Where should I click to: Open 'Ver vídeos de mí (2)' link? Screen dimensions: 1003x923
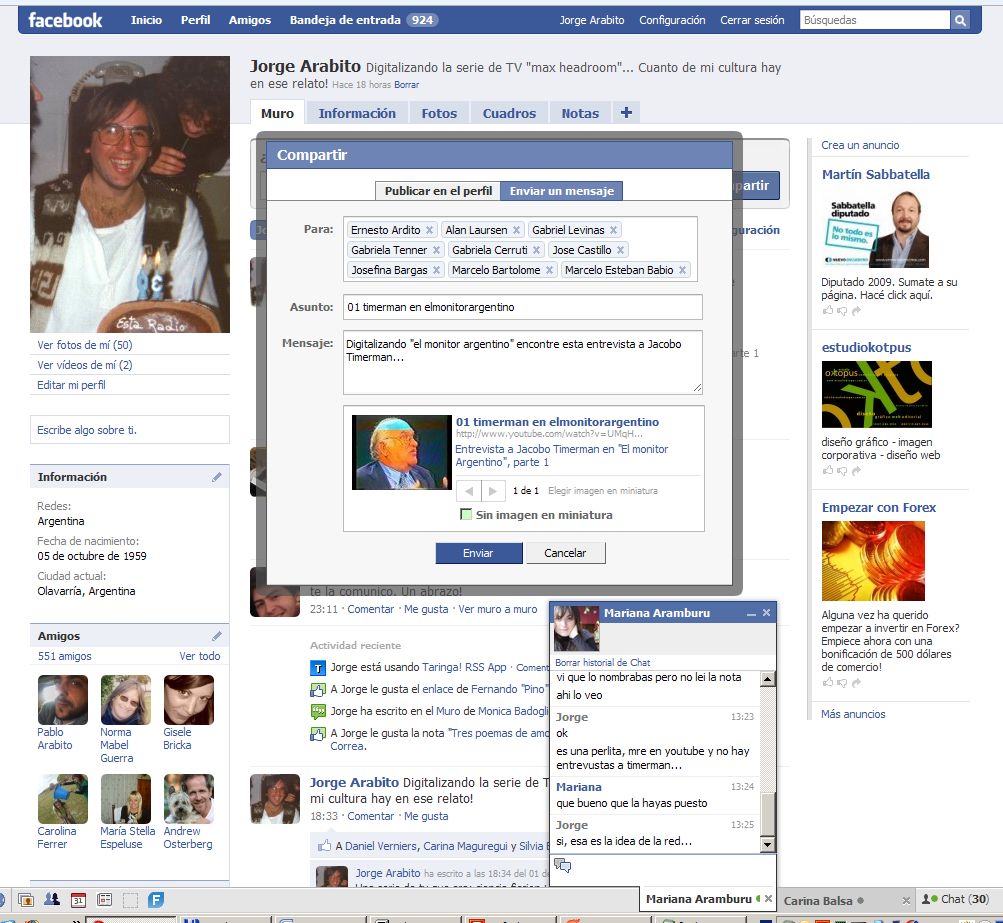tap(84, 365)
